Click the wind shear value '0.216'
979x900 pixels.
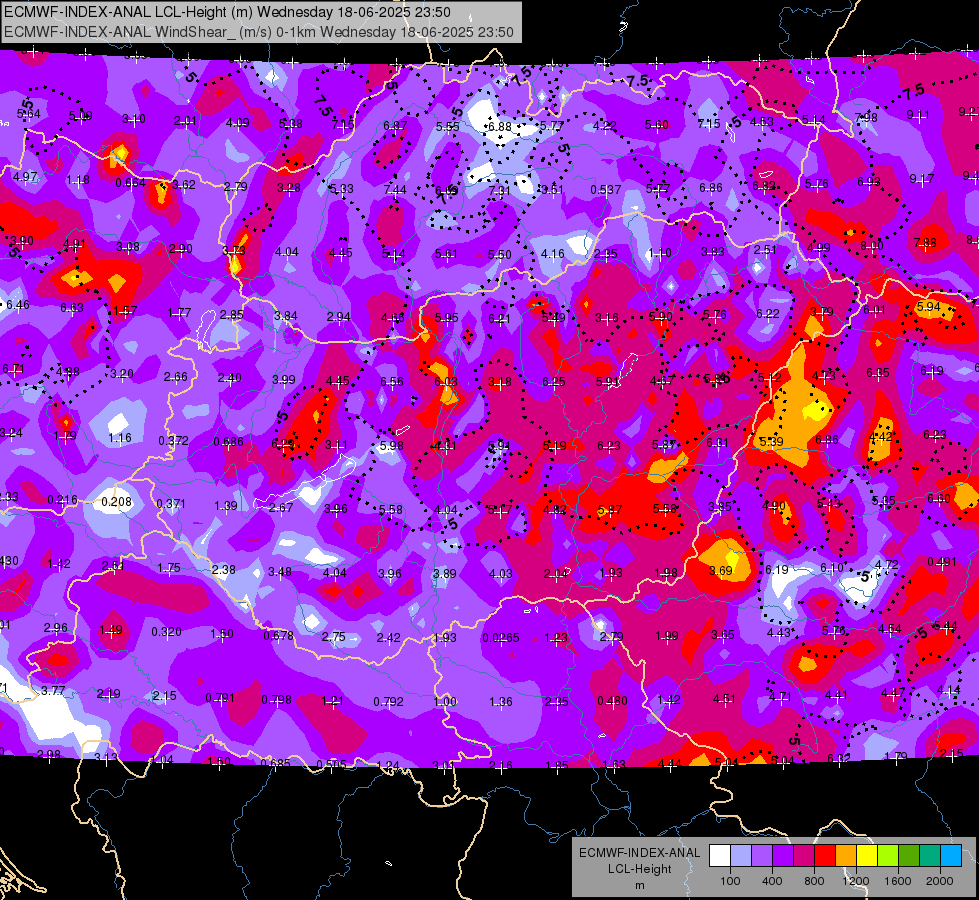click(63, 500)
